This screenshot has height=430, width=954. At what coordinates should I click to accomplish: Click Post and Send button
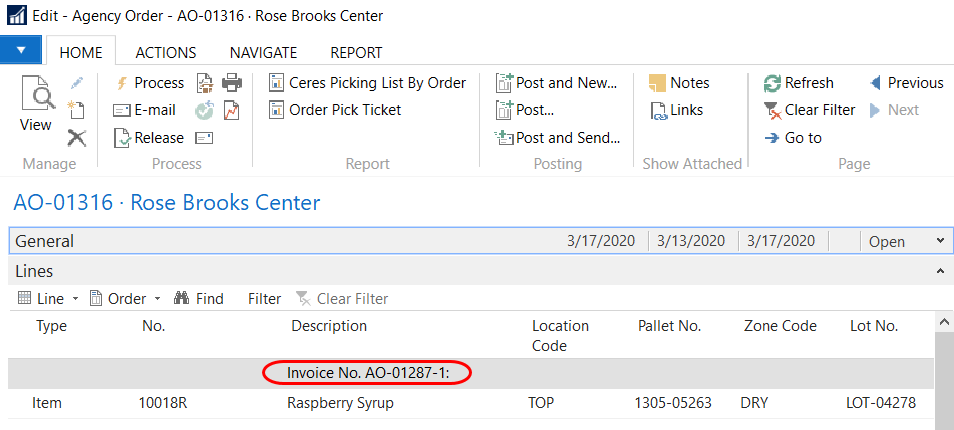click(558, 138)
